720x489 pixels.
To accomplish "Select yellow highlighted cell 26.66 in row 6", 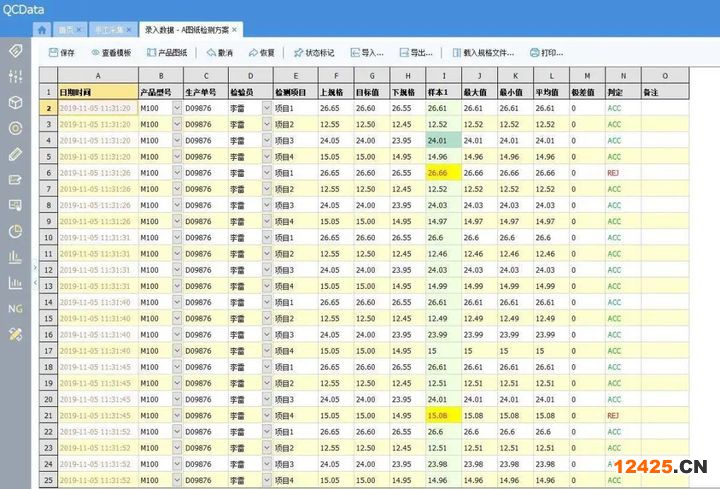I will (444, 173).
